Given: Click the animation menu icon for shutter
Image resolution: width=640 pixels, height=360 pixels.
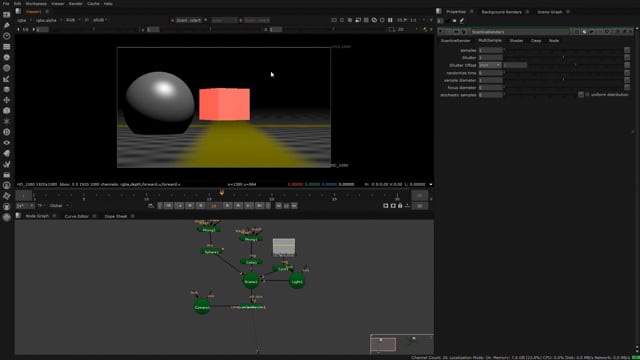Looking at the screenshot, I should click(627, 58).
